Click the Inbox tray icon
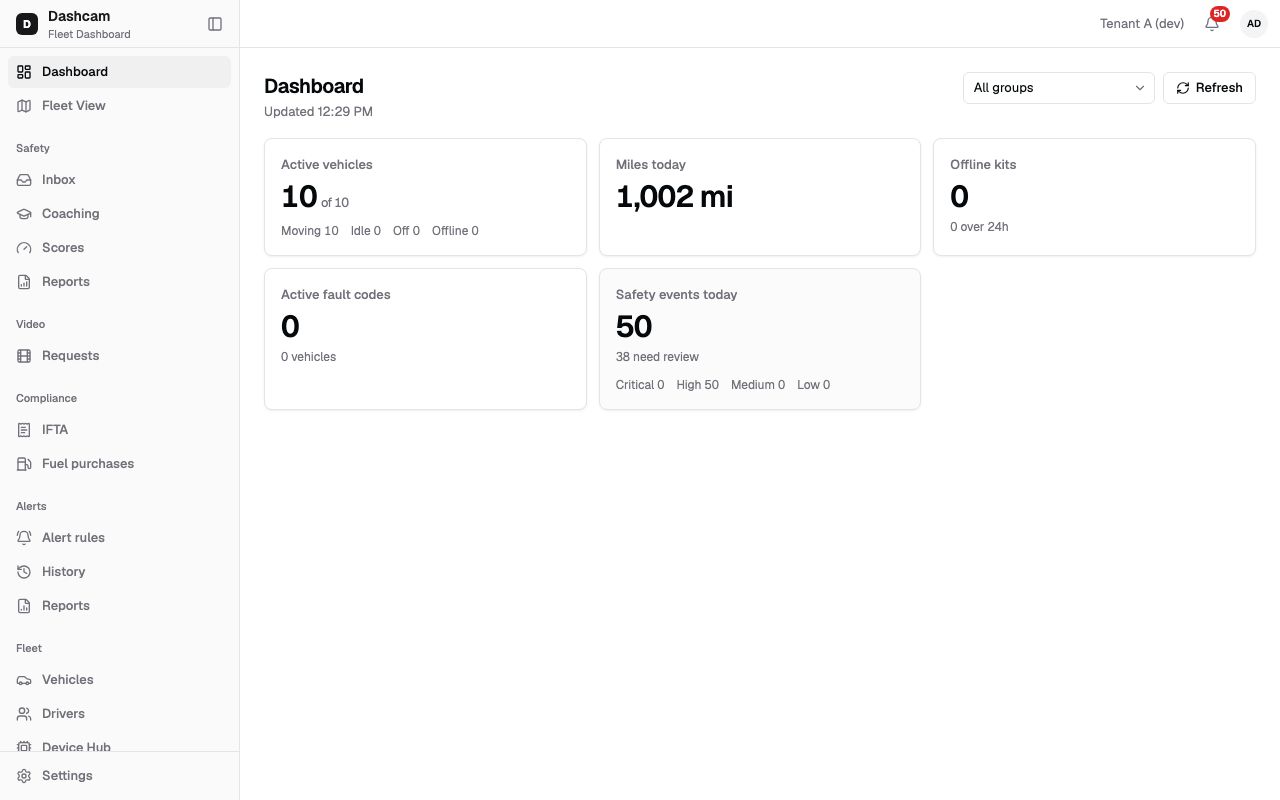This screenshot has height=800, width=1280. point(24,180)
